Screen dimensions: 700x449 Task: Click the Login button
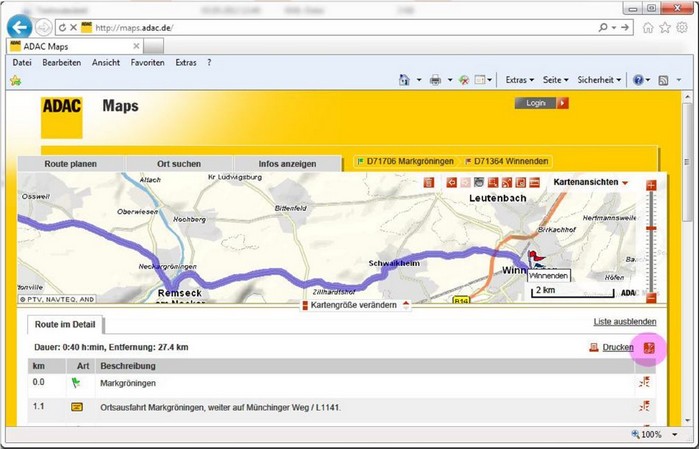[x=542, y=103]
